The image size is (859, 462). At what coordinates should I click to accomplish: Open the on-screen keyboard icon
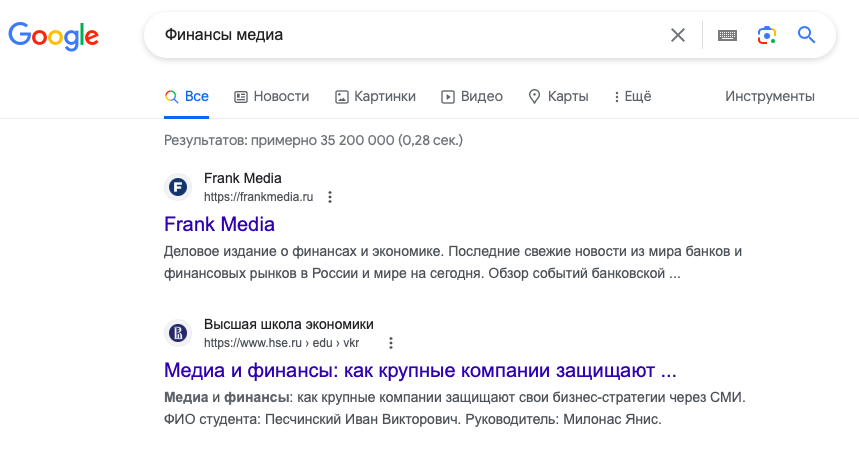point(727,36)
